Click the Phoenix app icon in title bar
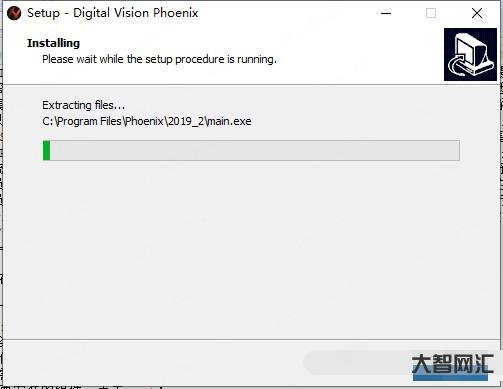 [14, 13]
